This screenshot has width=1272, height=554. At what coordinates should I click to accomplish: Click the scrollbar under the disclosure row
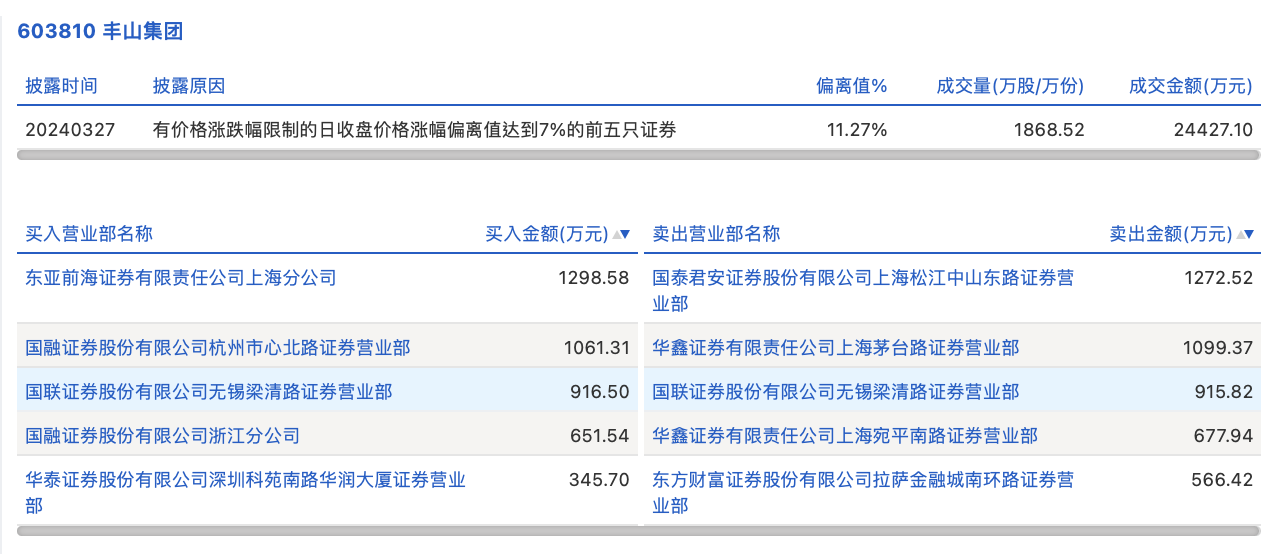638,155
